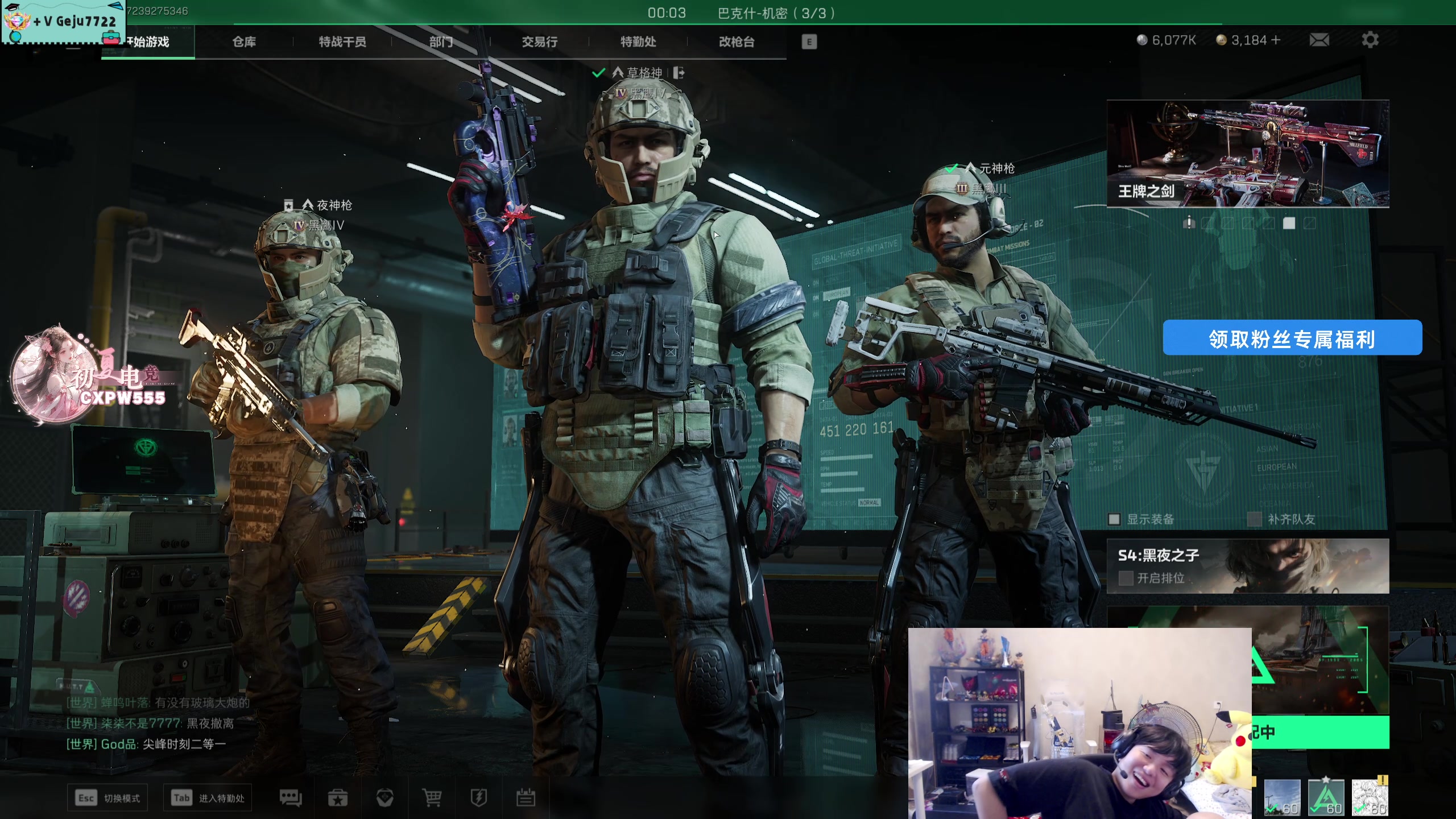Screen dimensions: 1456x819
Task: Open the mail inbox envelope icon
Action: (1319, 40)
